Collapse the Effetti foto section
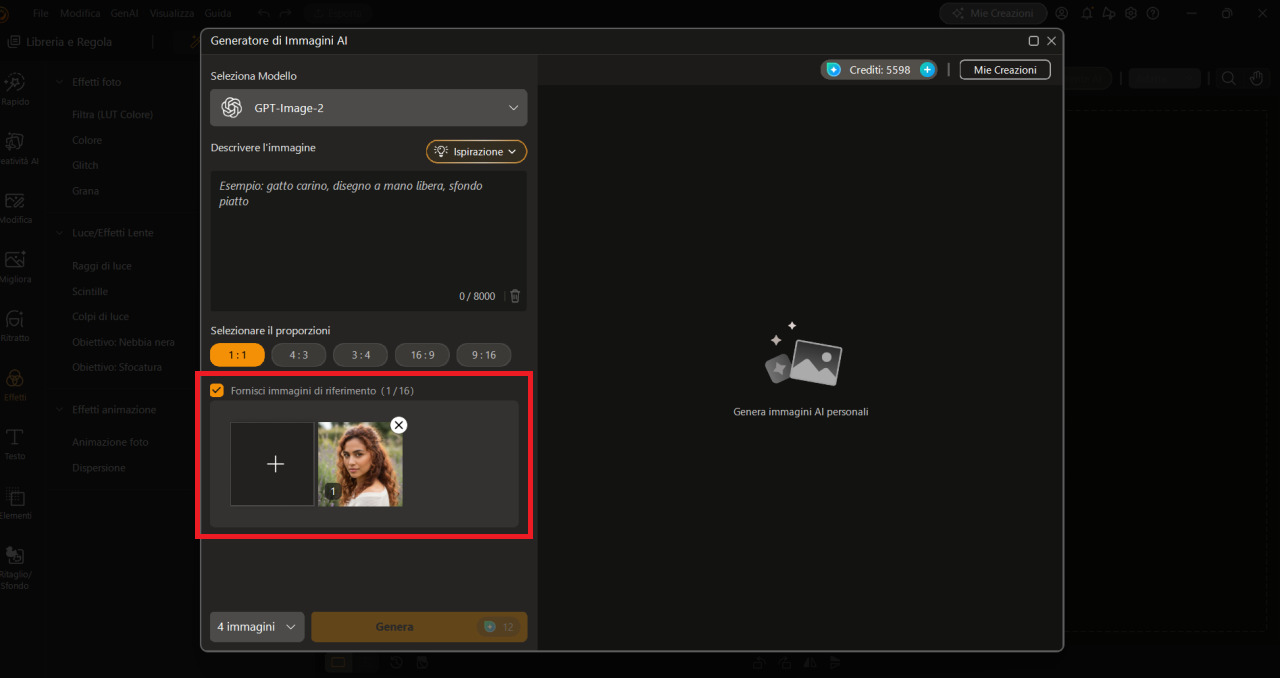This screenshot has height=678, width=1280. (59, 82)
